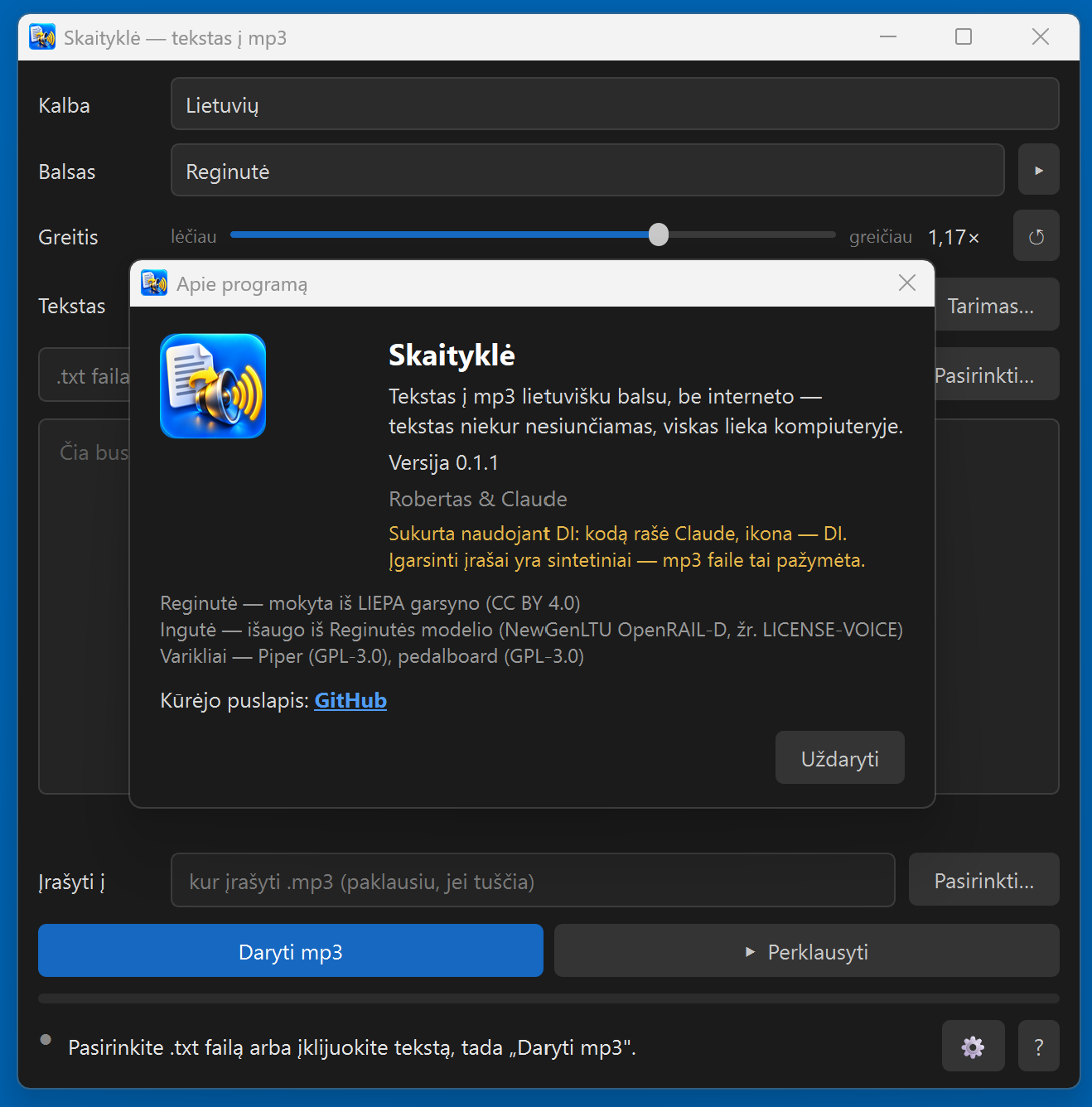Click the line about Reginutė LIEPA garsyno
Screen dimensions: 1092x1107
(x=370, y=603)
